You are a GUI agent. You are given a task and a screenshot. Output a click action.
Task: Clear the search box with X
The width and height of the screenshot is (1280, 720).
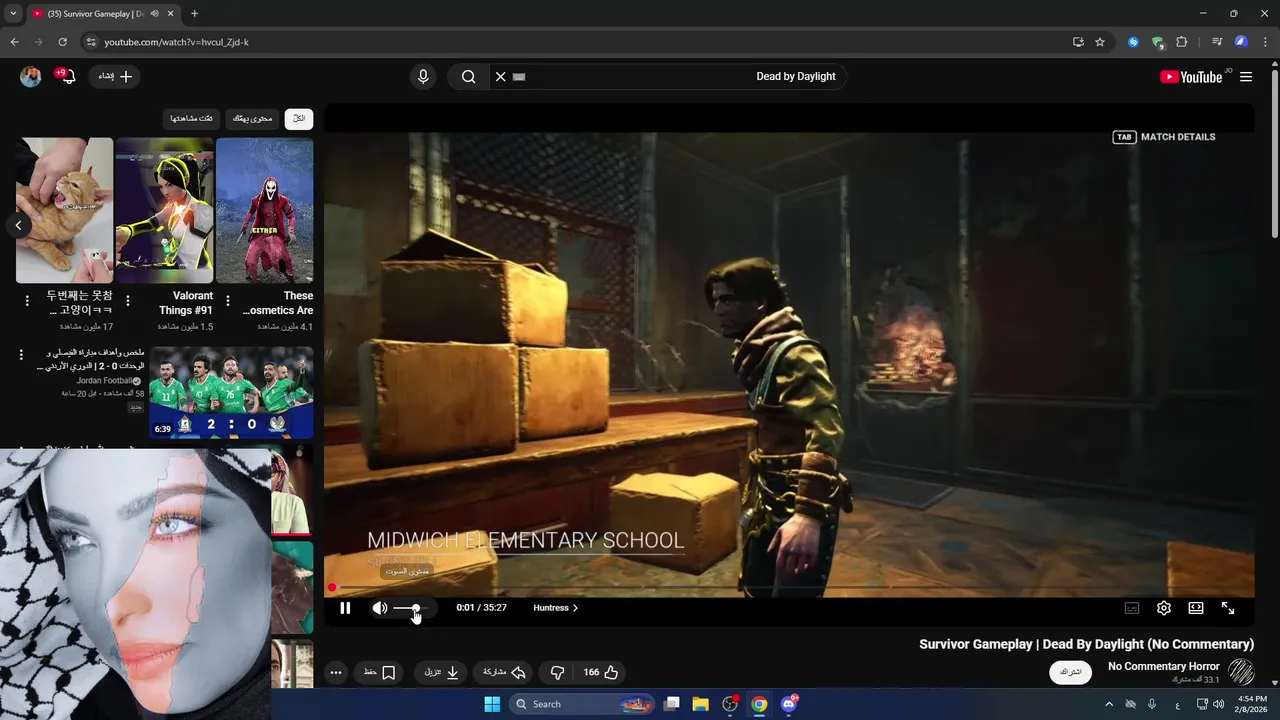501,77
